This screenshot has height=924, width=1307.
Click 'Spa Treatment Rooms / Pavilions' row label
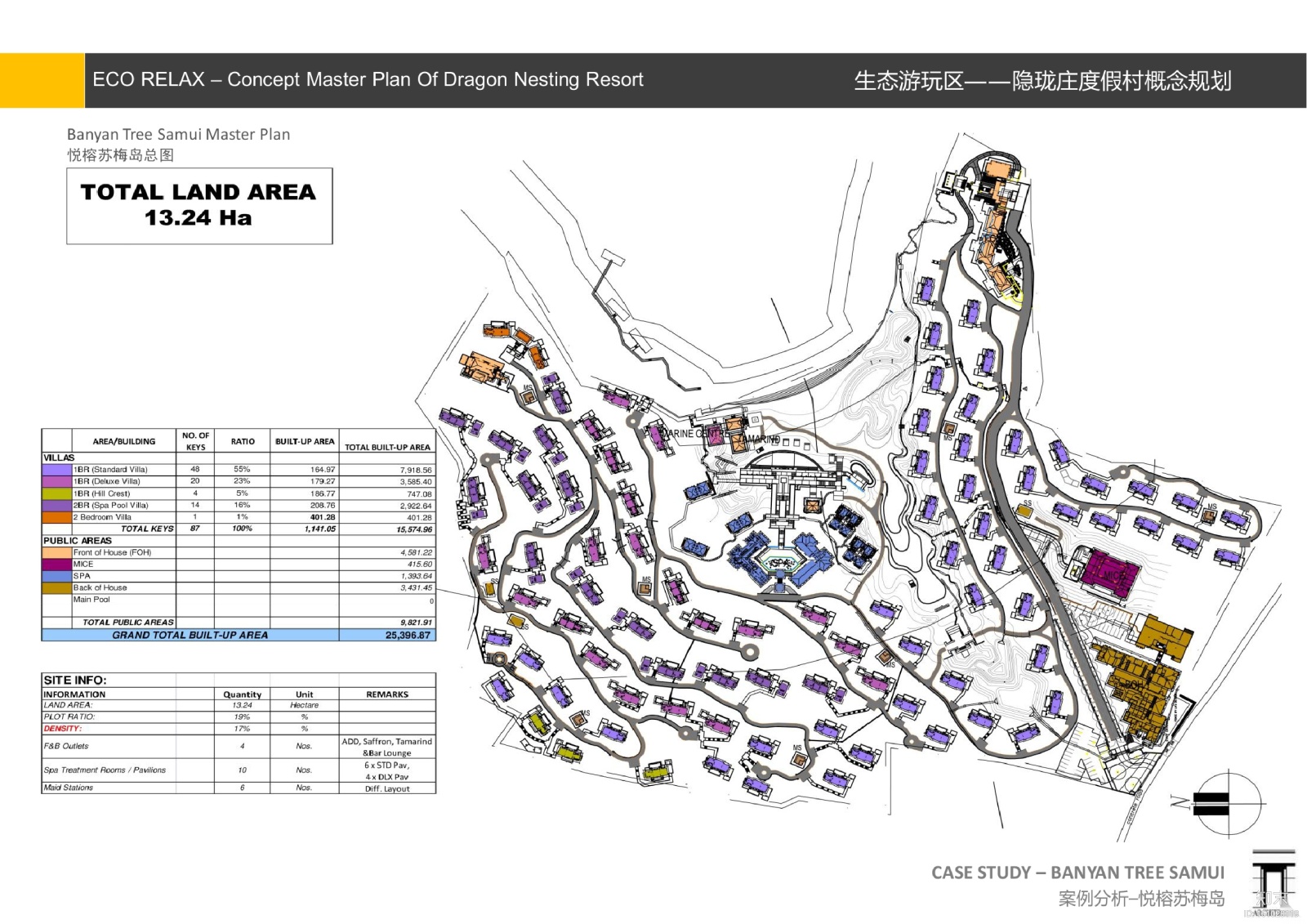[x=105, y=770]
